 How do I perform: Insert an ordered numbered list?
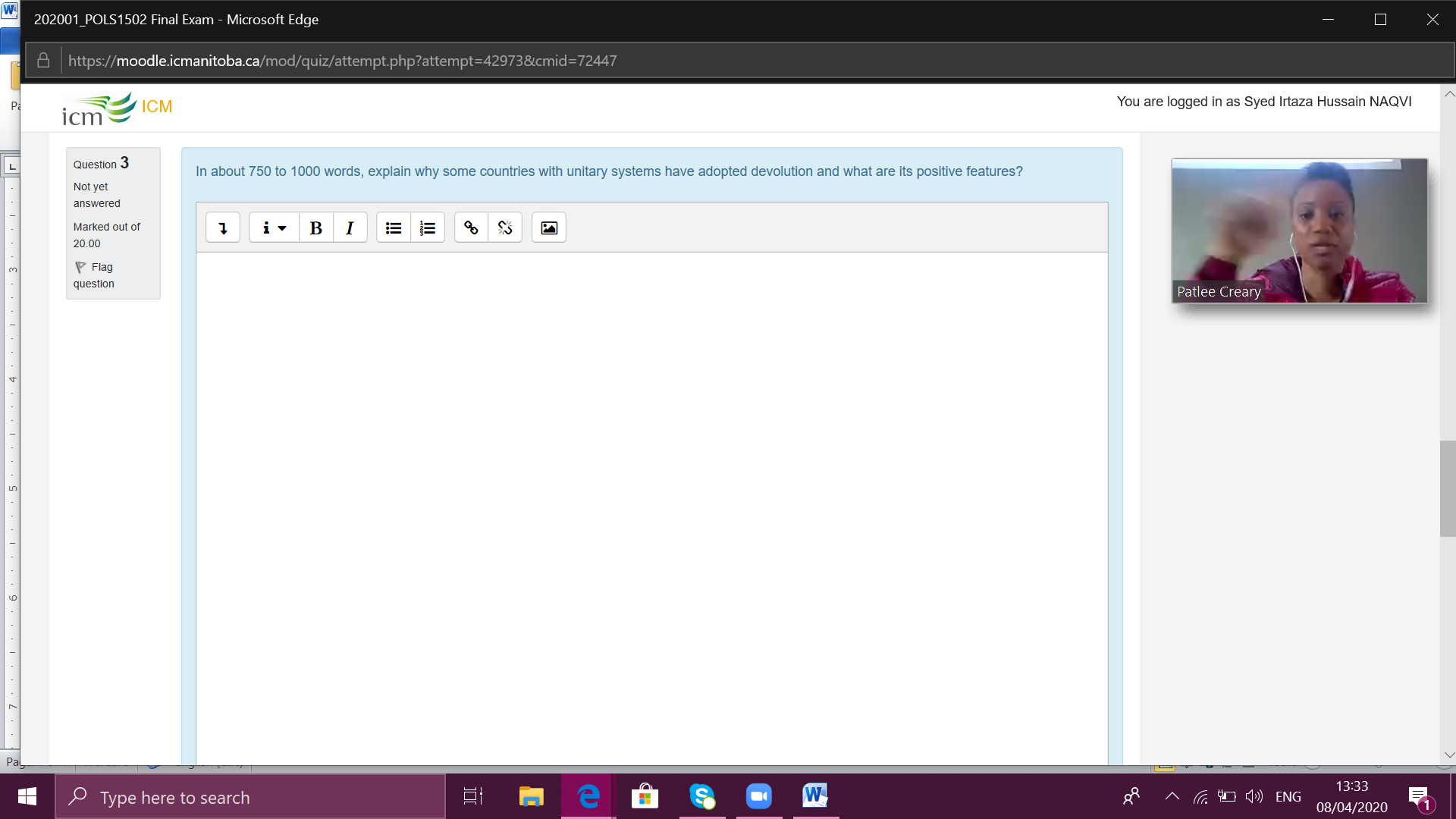428,227
